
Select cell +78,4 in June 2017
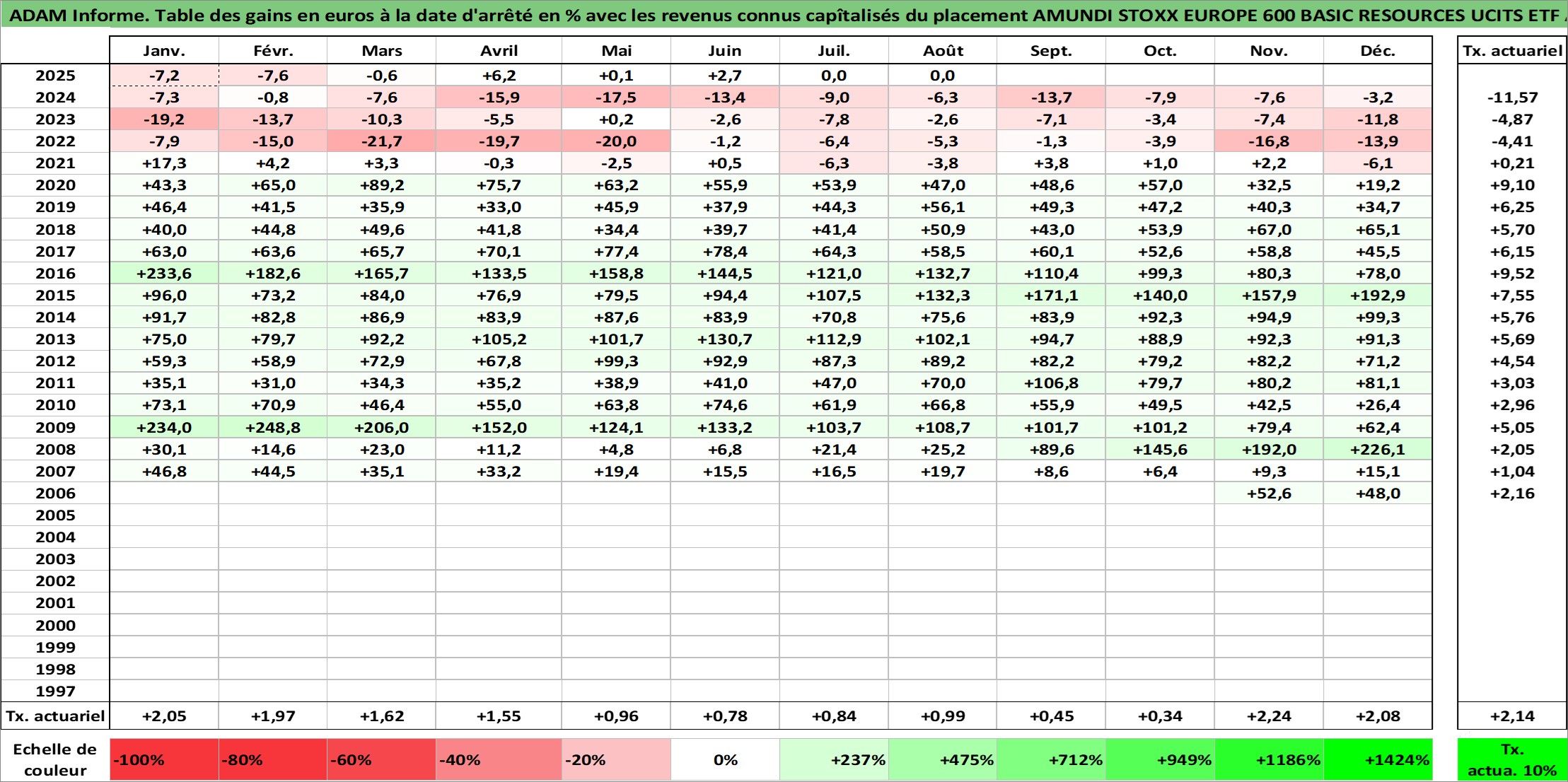coord(725,252)
